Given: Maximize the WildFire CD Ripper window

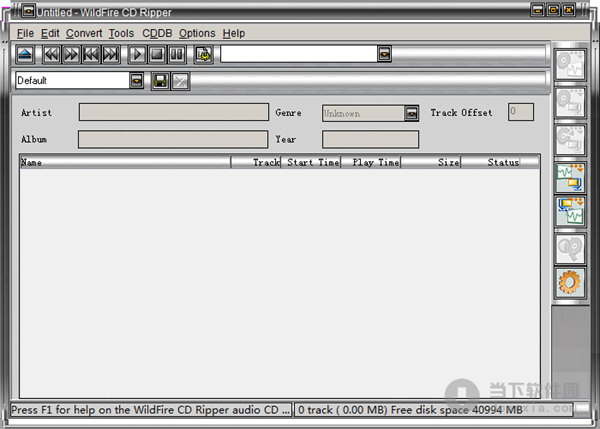Looking at the screenshot, I should point(553,10).
